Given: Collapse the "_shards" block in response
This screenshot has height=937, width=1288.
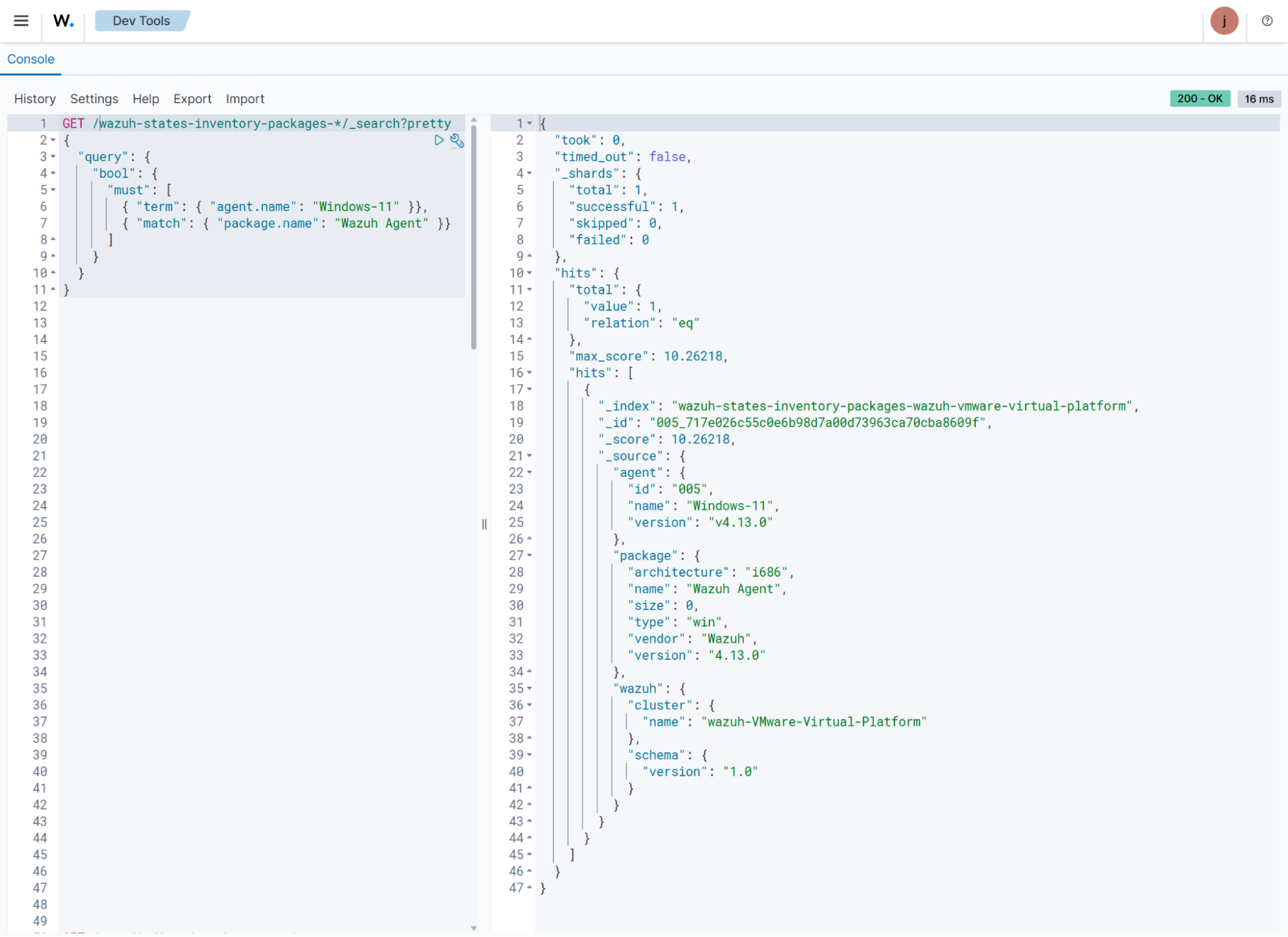Looking at the screenshot, I should coord(530,173).
